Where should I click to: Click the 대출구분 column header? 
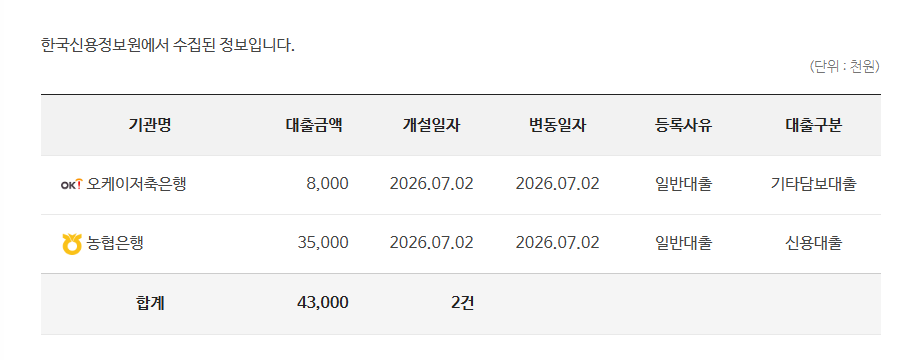(x=814, y=125)
